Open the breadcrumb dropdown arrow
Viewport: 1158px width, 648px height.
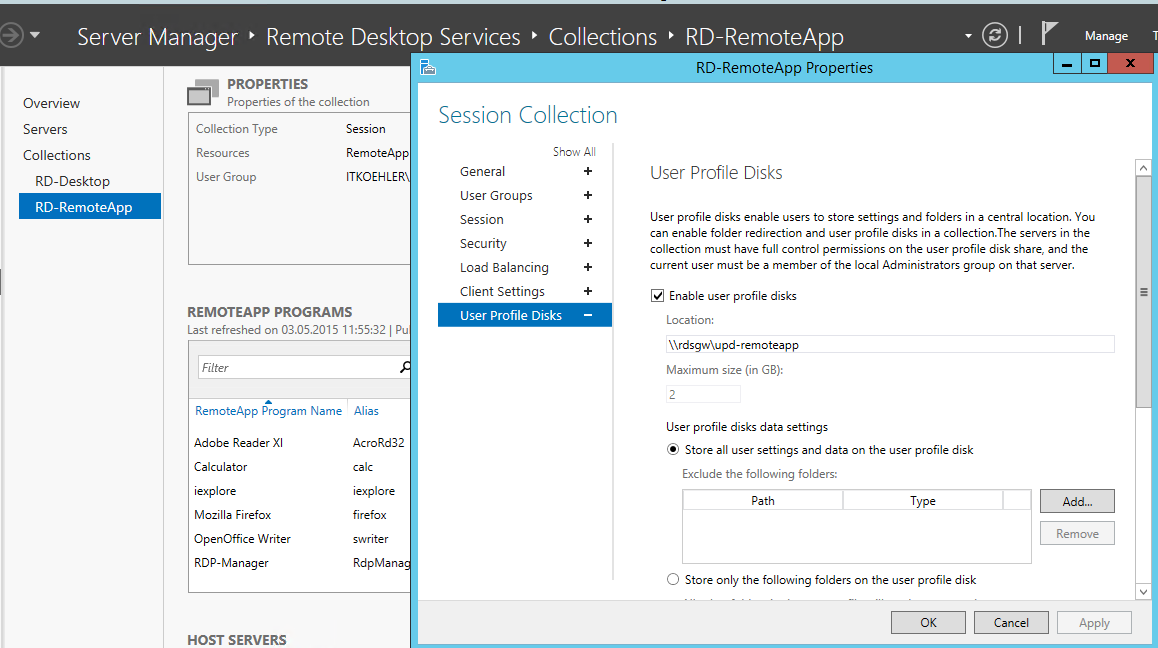pos(966,35)
